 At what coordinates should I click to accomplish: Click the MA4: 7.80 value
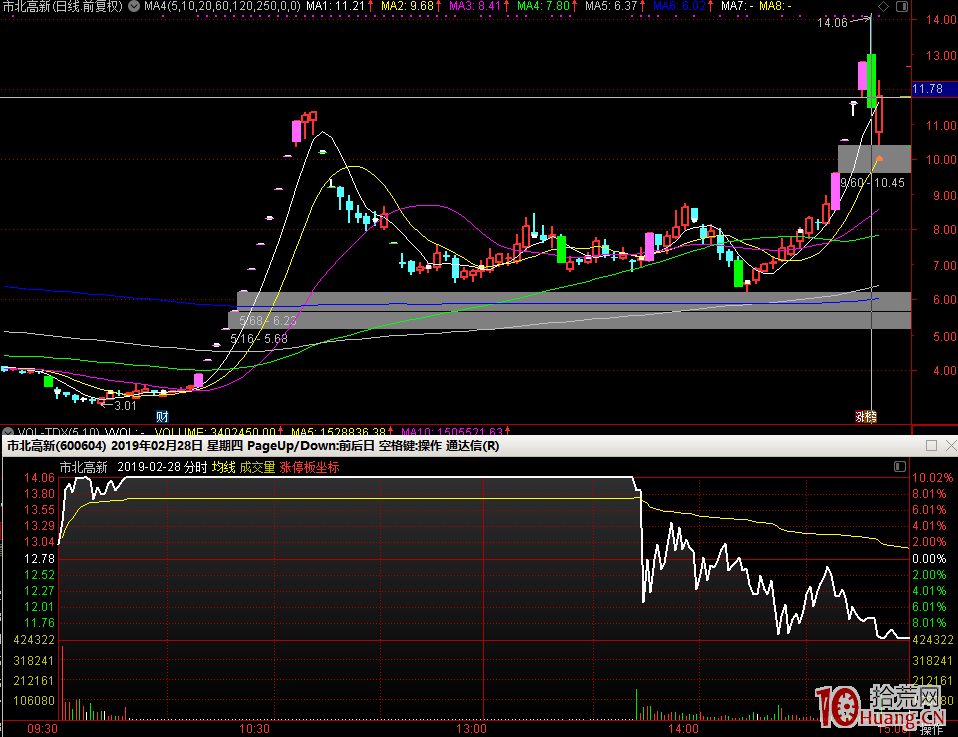click(x=543, y=6)
